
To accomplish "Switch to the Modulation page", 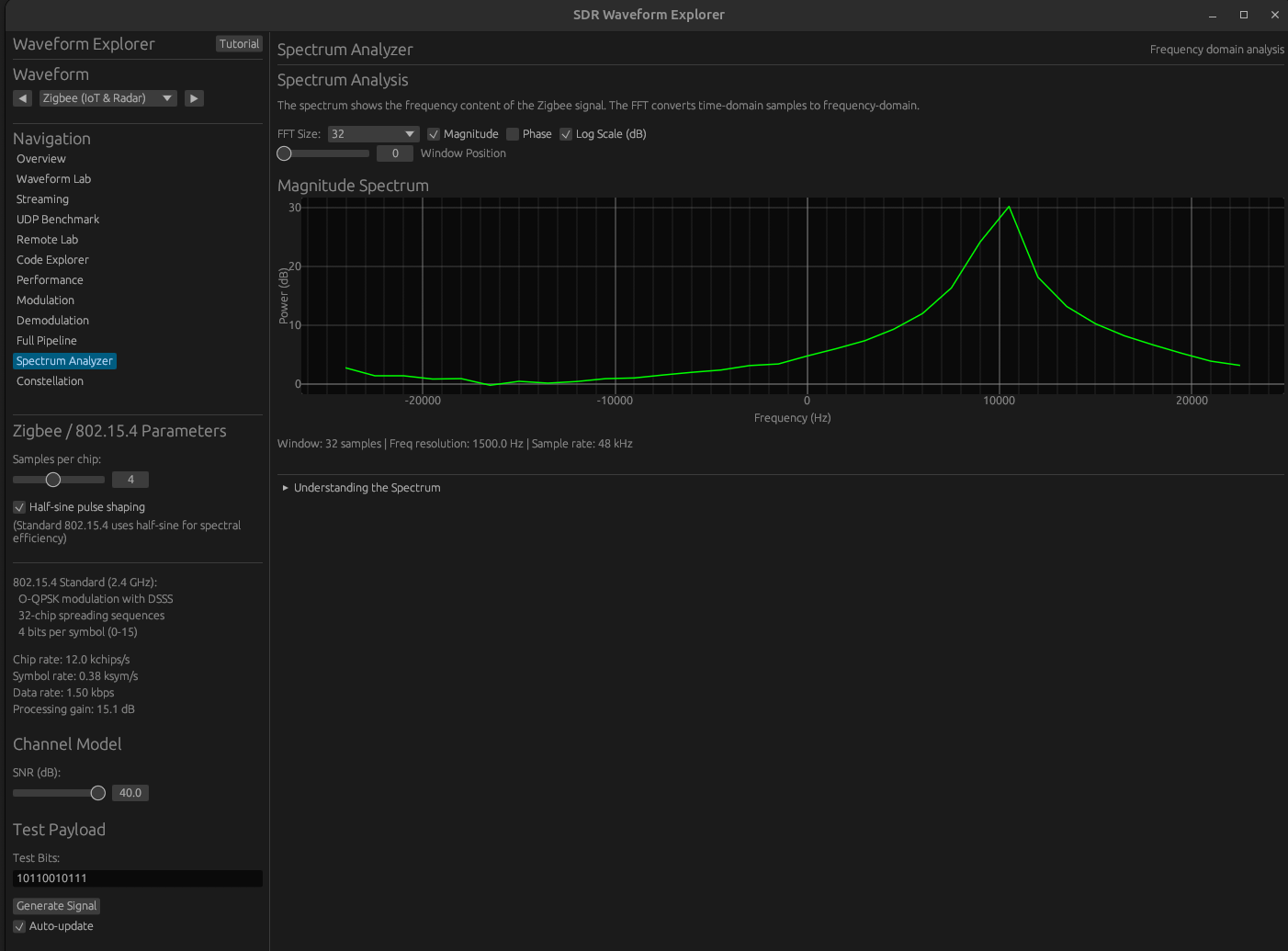I will (45, 300).
